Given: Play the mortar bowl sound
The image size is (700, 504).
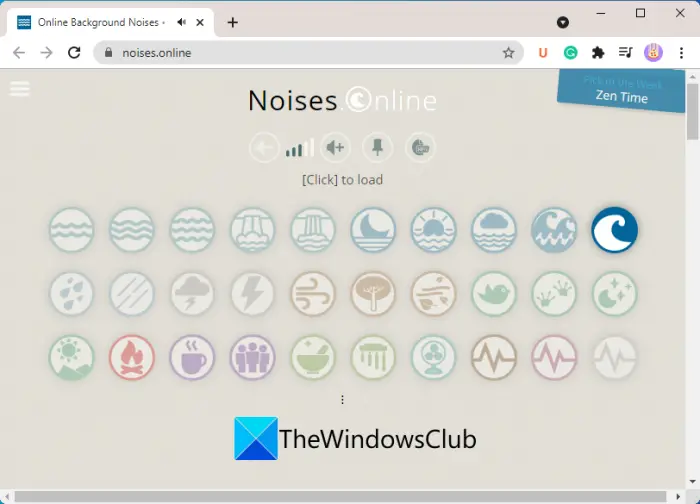Looking at the screenshot, I should click(x=313, y=357).
